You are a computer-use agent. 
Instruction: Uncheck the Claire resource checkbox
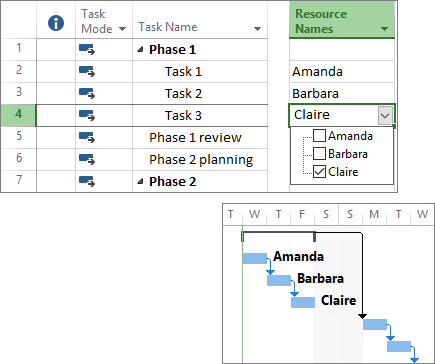(319, 172)
